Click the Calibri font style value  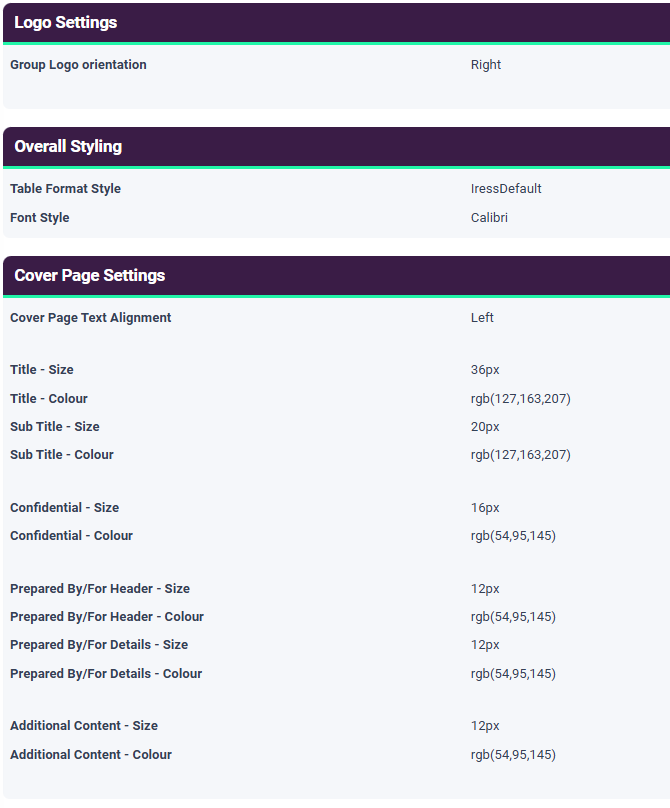tap(489, 217)
